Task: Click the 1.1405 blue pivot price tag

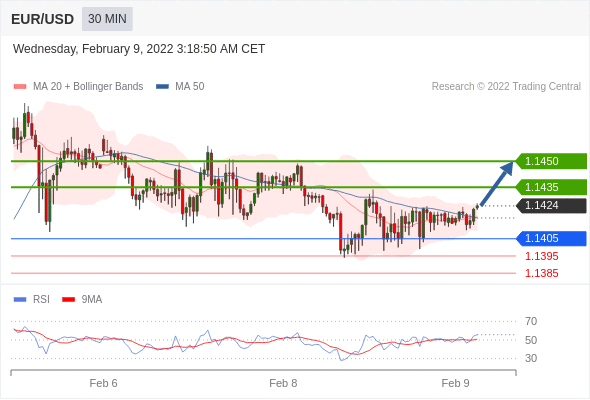Action: point(551,239)
